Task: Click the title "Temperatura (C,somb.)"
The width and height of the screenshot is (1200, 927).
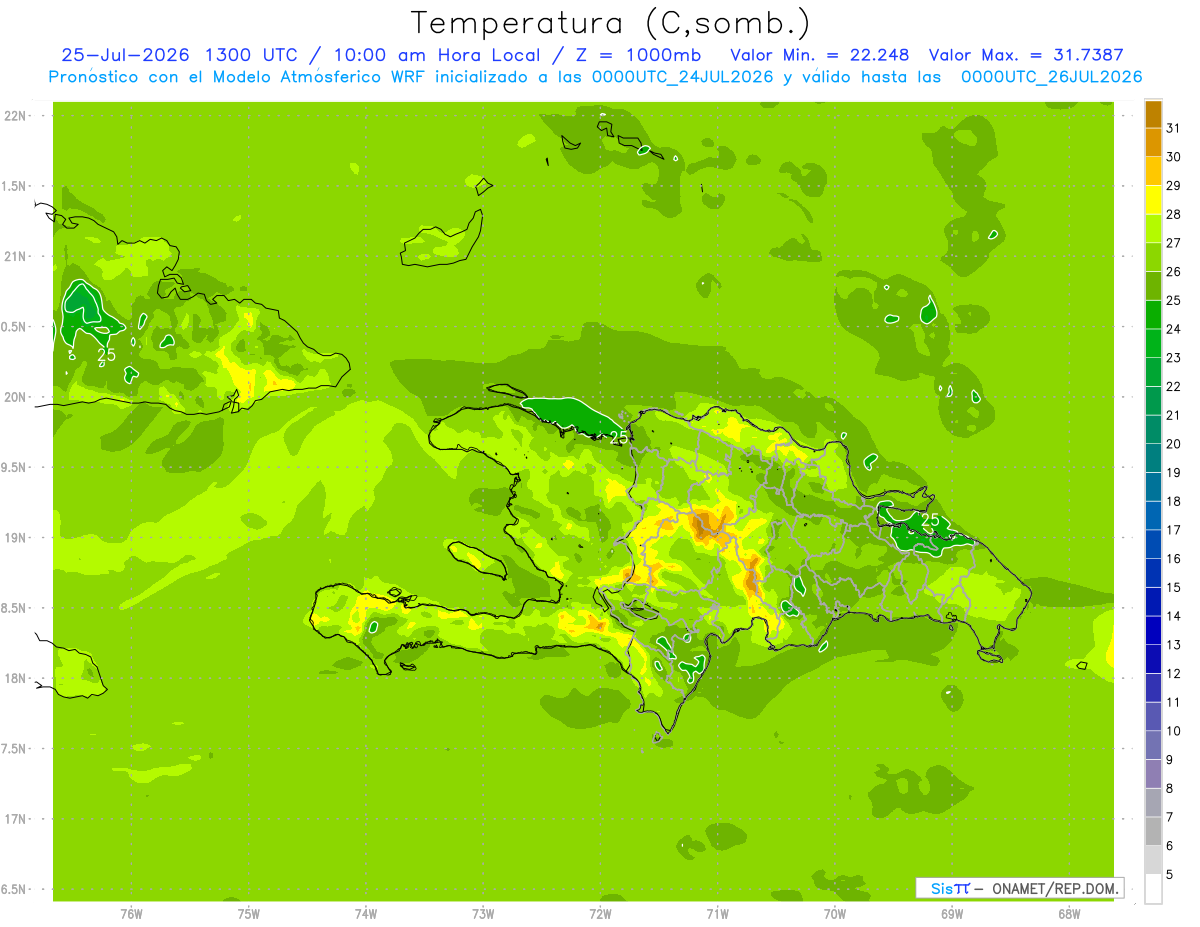Action: click(x=610, y=23)
